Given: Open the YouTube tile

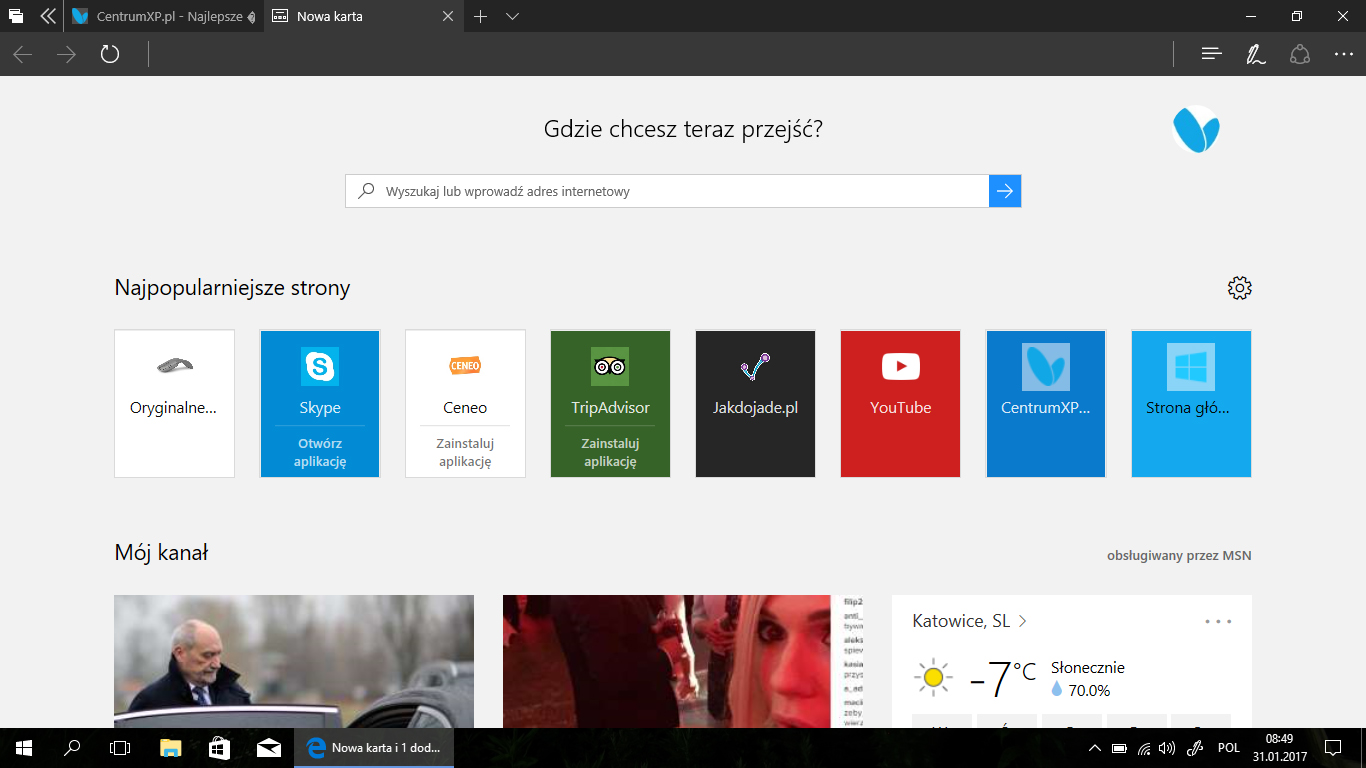Looking at the screenshot, I should [901, 404].
